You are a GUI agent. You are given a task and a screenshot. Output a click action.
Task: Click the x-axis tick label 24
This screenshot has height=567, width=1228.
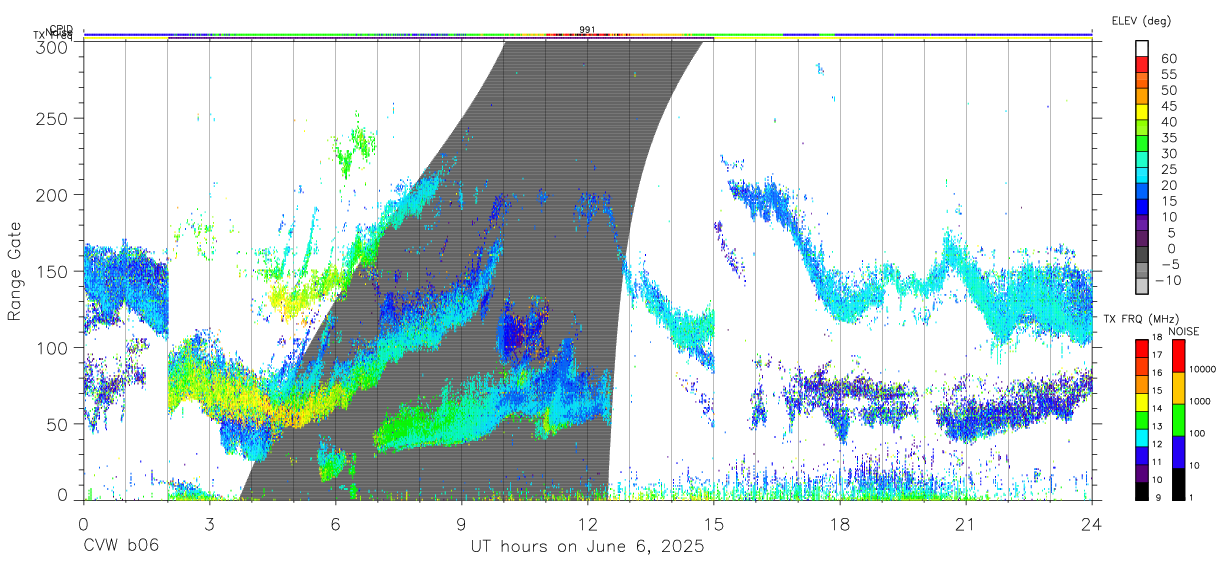point(1091,523)
